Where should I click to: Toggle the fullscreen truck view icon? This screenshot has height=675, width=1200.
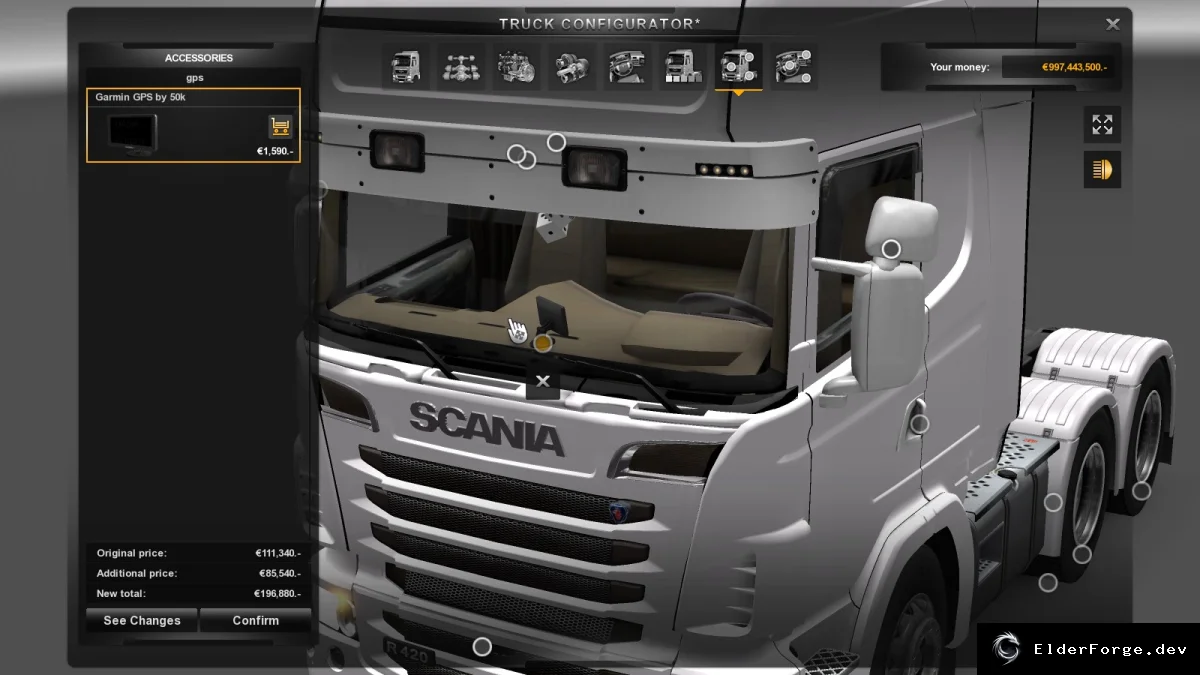[x=1102, y=125]
